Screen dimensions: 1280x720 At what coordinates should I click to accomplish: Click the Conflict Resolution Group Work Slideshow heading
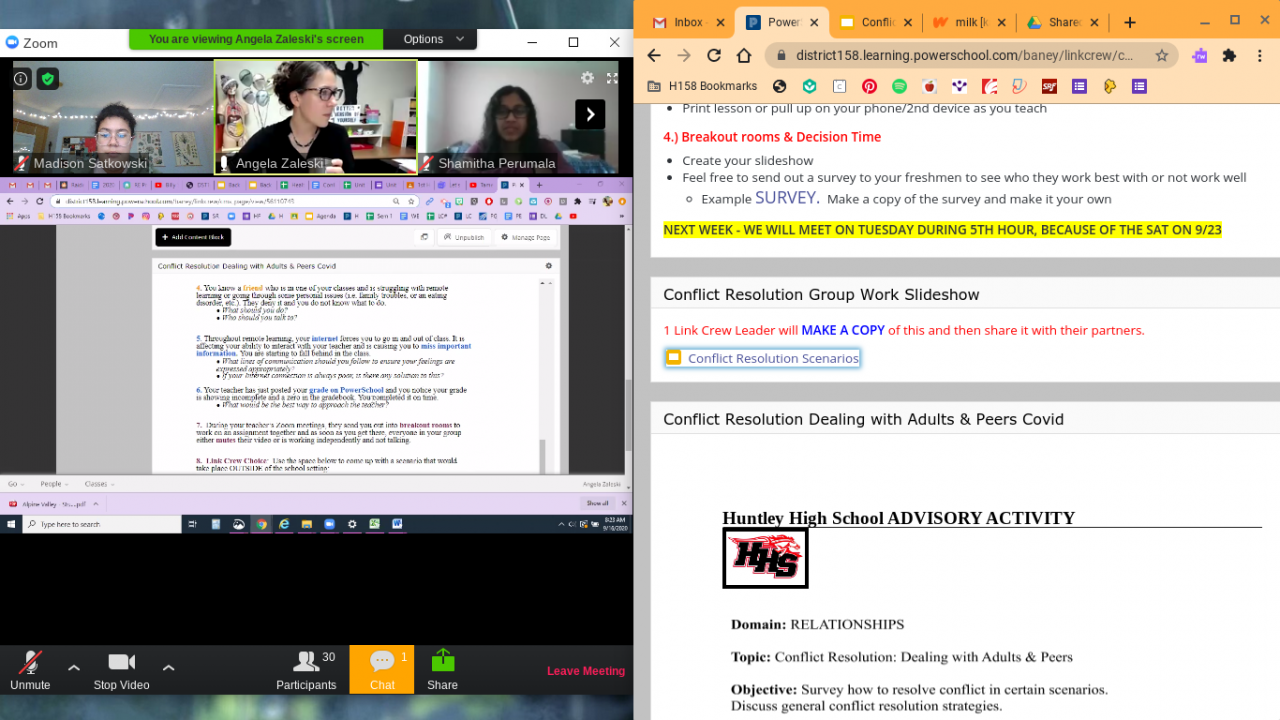821,295
